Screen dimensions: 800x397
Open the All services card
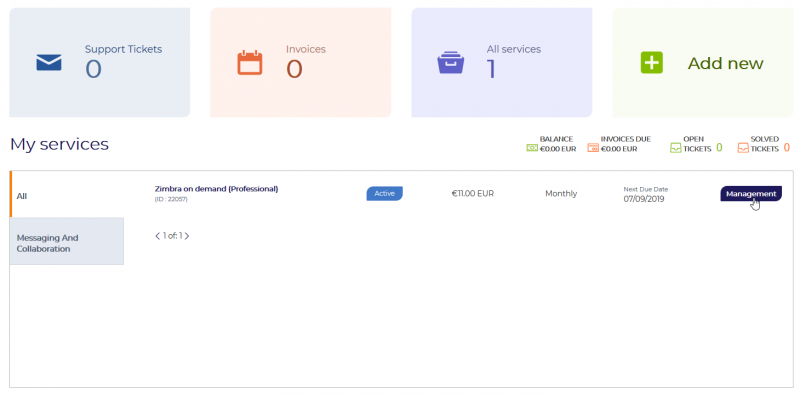502,62
